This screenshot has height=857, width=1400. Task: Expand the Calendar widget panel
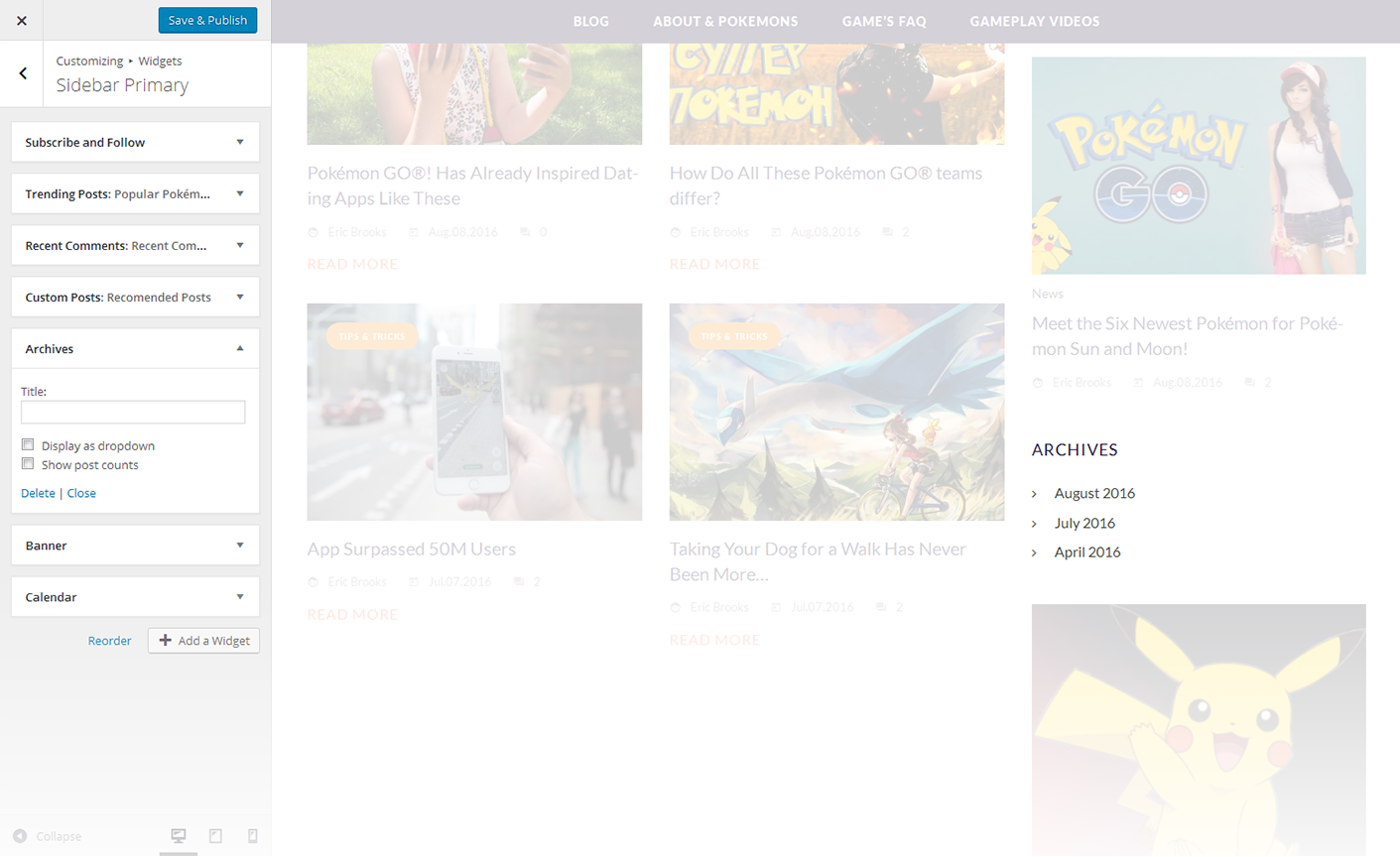pos(240,597)
